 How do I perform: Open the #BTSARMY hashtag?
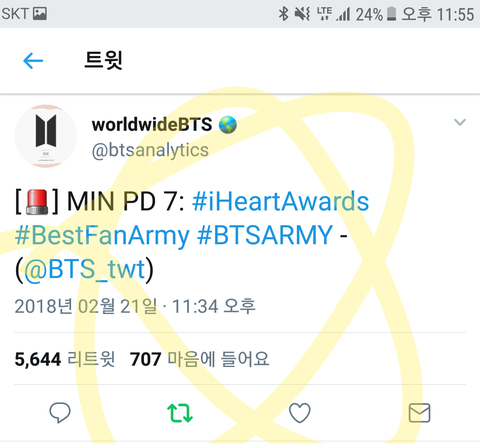265,235
